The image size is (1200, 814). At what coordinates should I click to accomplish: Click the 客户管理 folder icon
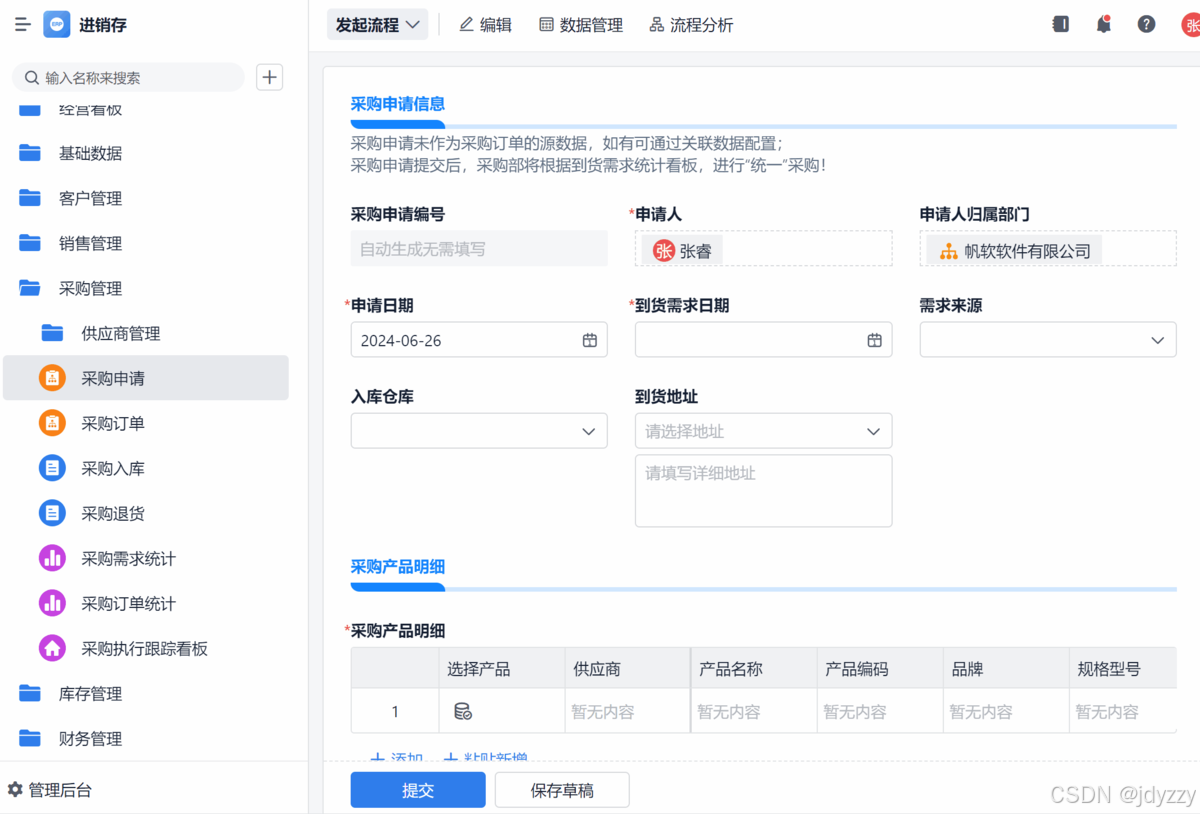(30, 198)
